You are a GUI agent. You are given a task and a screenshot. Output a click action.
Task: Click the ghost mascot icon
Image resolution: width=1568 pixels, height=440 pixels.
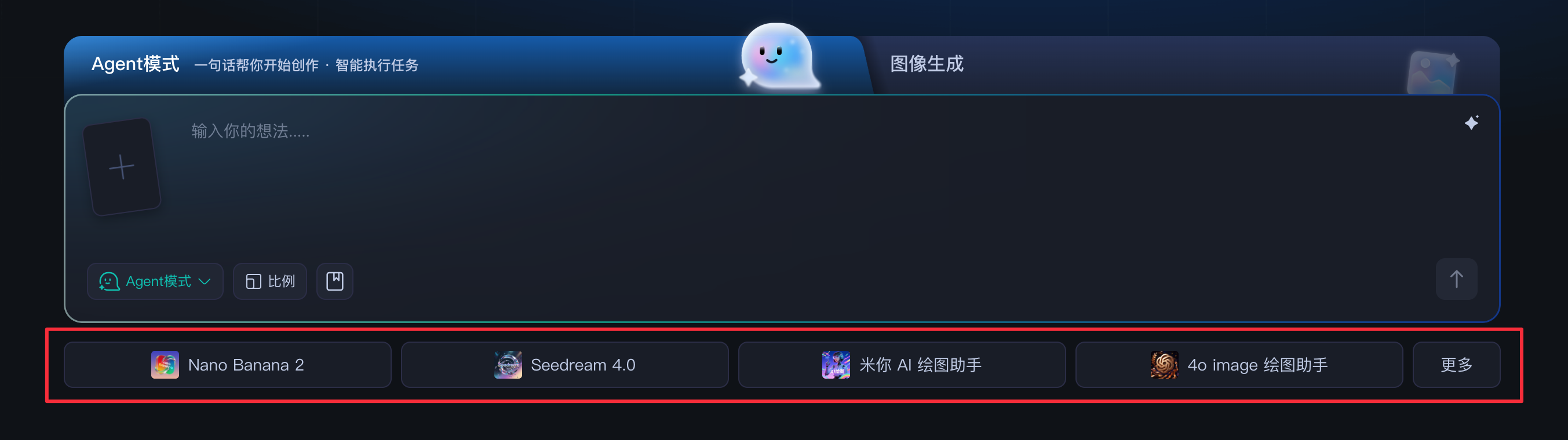click(x=779, y=57)
